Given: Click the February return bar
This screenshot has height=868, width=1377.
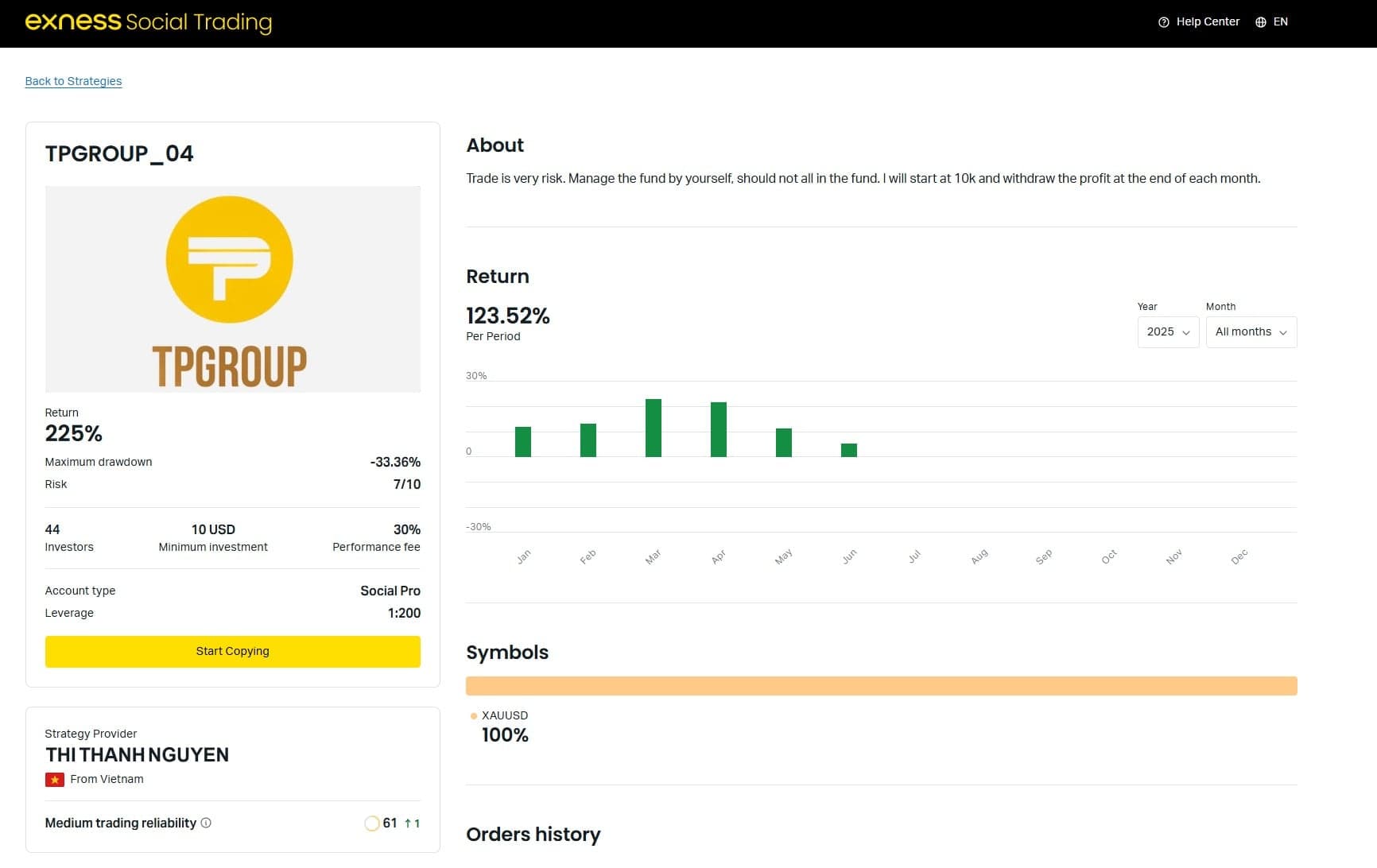Looking at the screenshot, I should click(588, 440).
